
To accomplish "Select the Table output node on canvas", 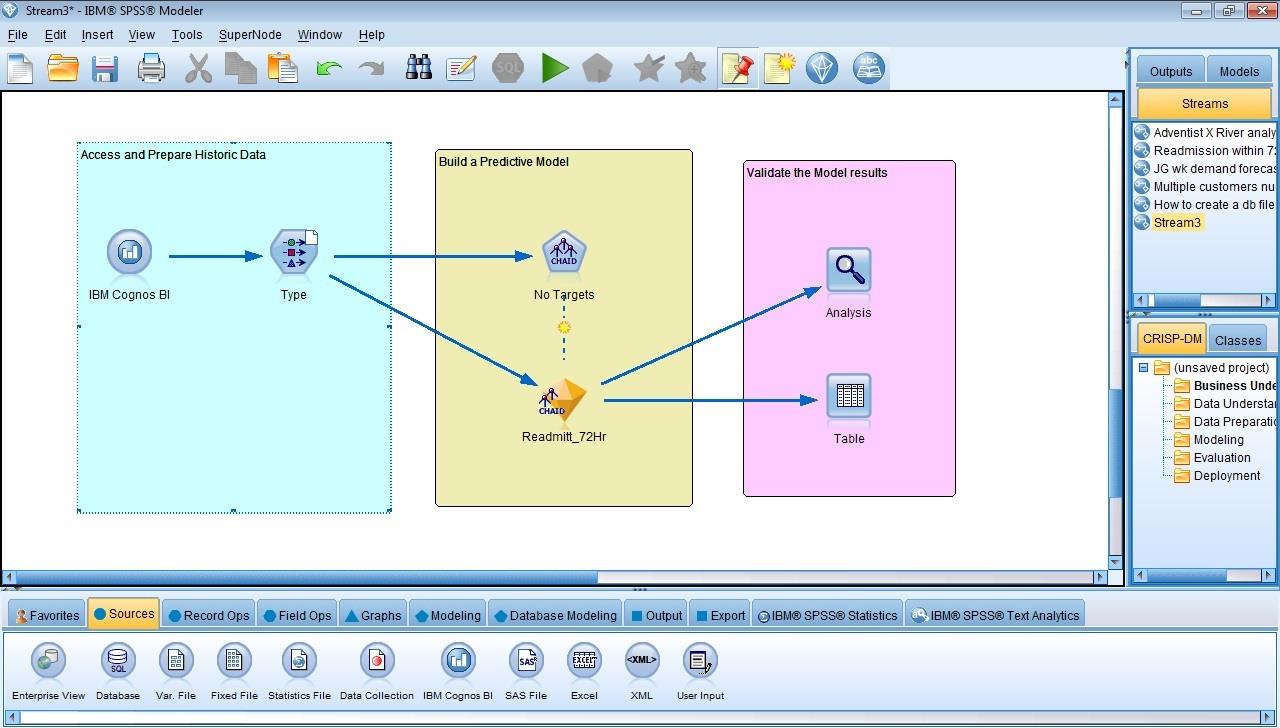I will [849, 396].
